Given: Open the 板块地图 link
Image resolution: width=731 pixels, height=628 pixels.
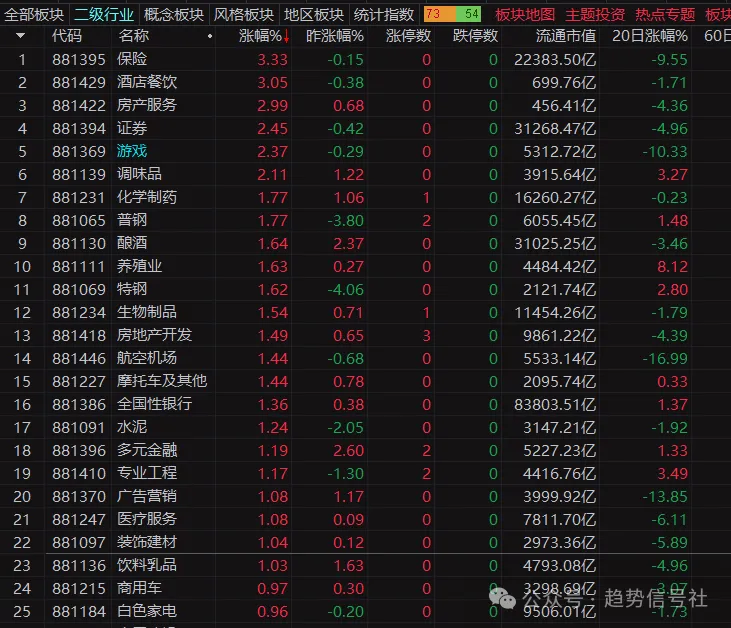Looking at the screenshot, I should coord(524,14).
